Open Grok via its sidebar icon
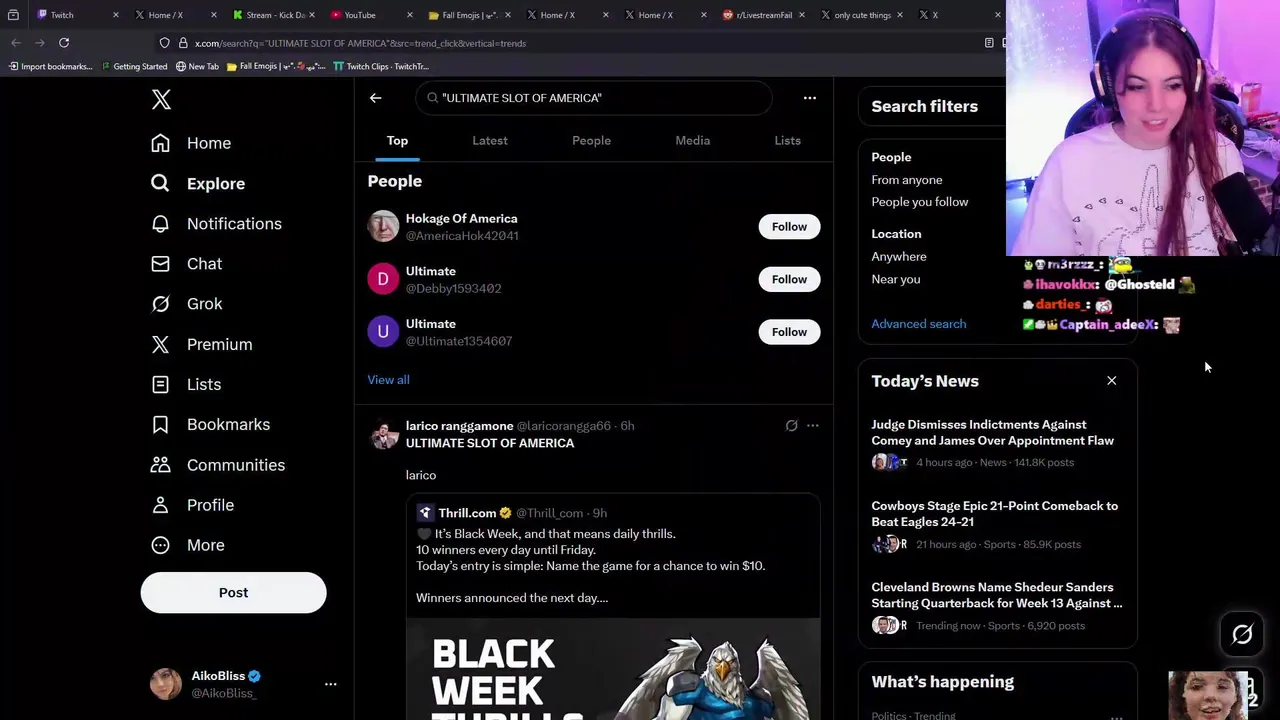Viewport: 1280px width, 720px height. coord(160,304)
